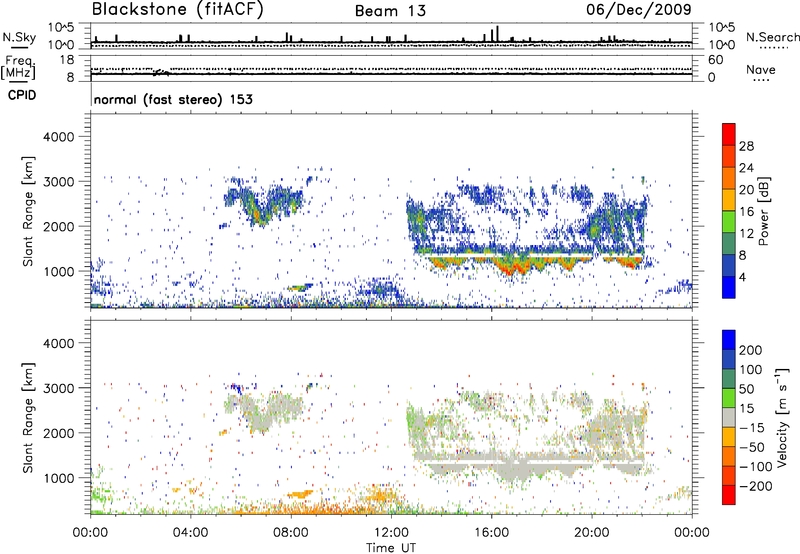Select the 20:00 time tick label

click(592, 533)
